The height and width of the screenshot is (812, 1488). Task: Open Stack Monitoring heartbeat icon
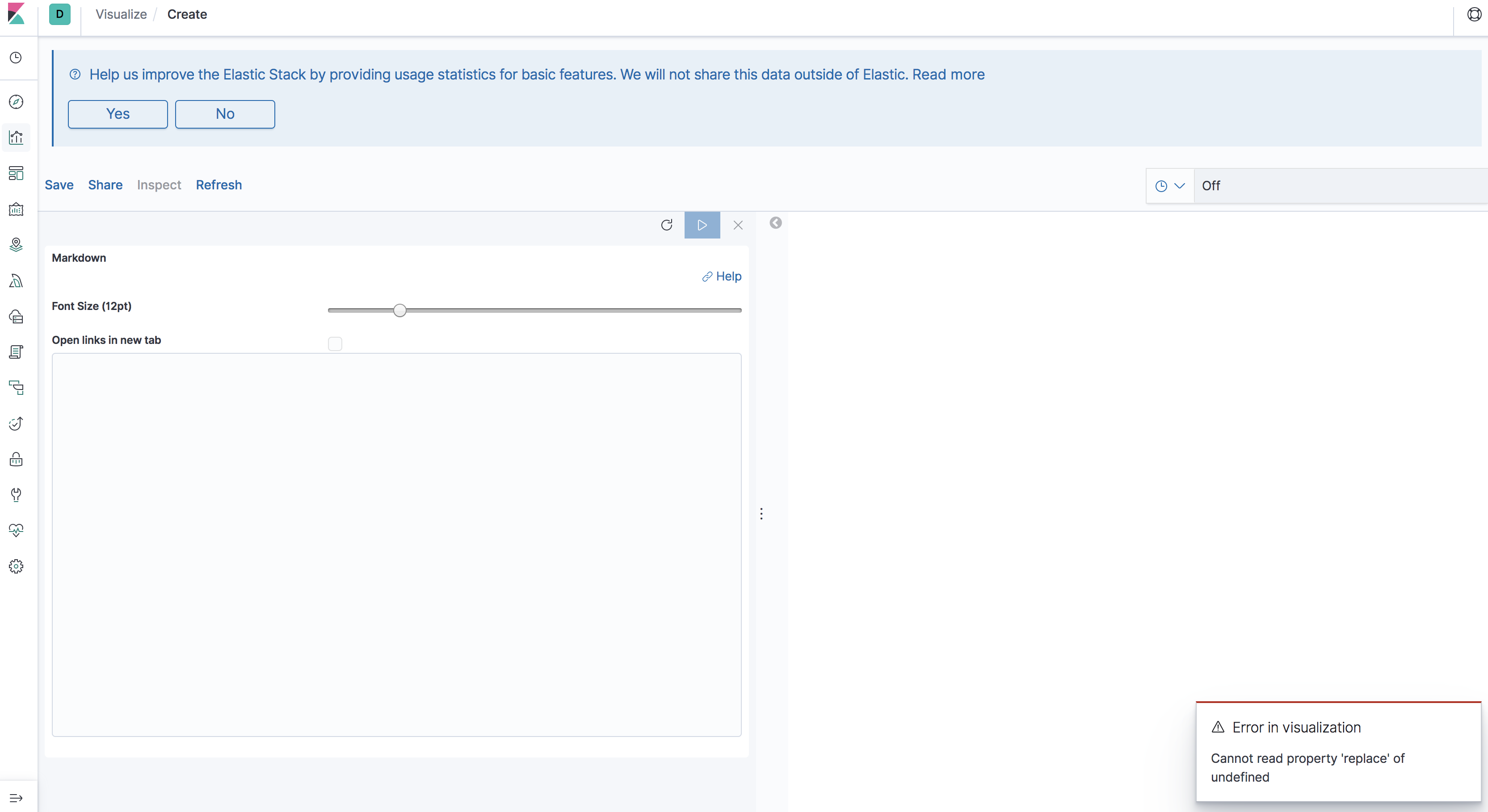tap(16, 530)
